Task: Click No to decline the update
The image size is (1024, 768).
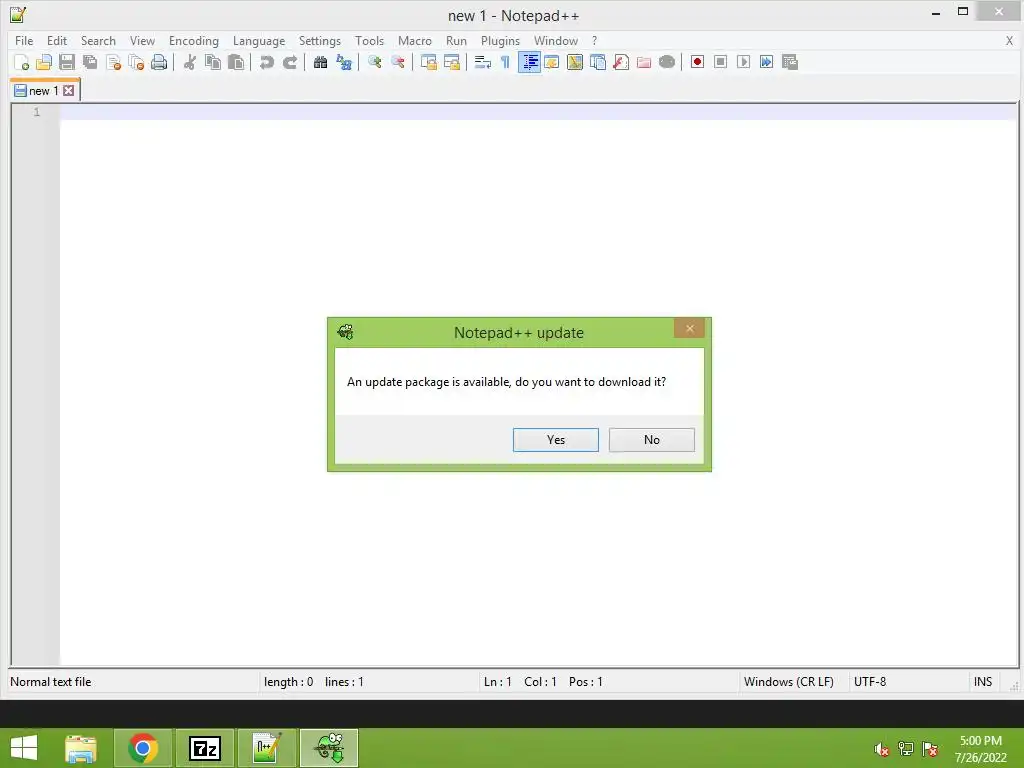Action: [x=652, y=440]
